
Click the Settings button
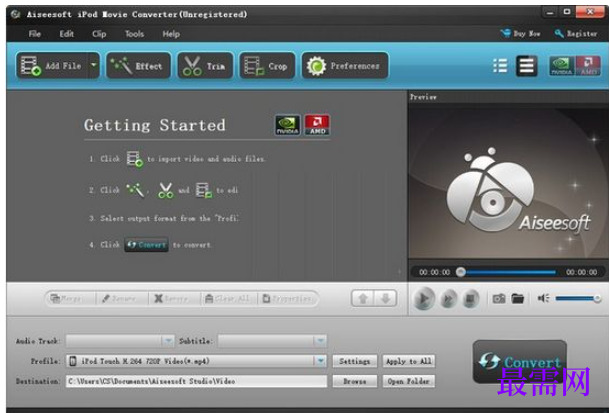(x=355, y=361)
